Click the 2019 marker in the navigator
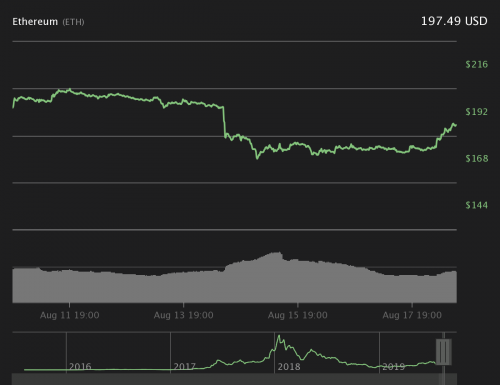This screenshot has width=500, height=385. tap(394, 367)
